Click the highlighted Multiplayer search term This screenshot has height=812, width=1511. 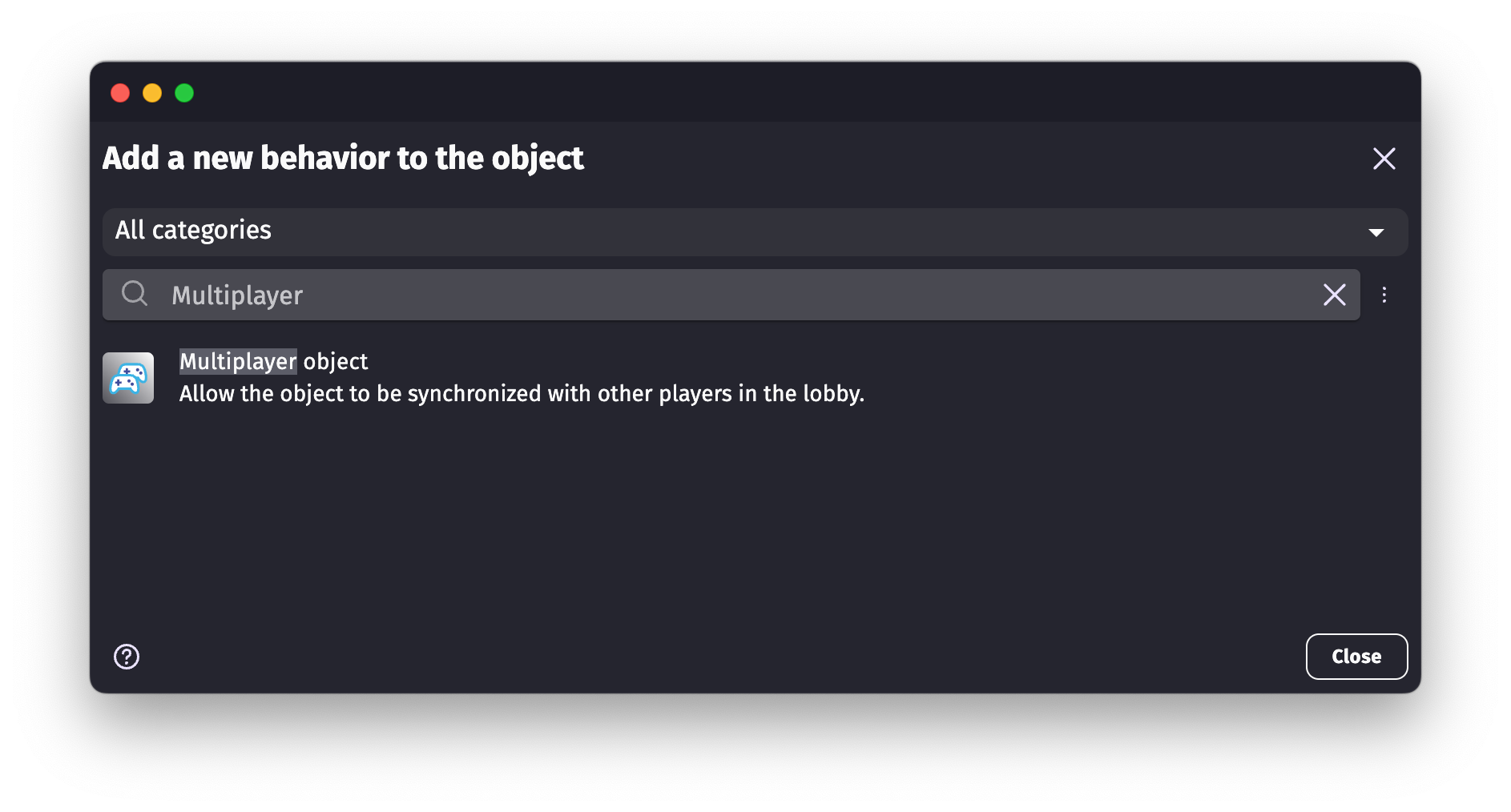click(x=237, y=361)
